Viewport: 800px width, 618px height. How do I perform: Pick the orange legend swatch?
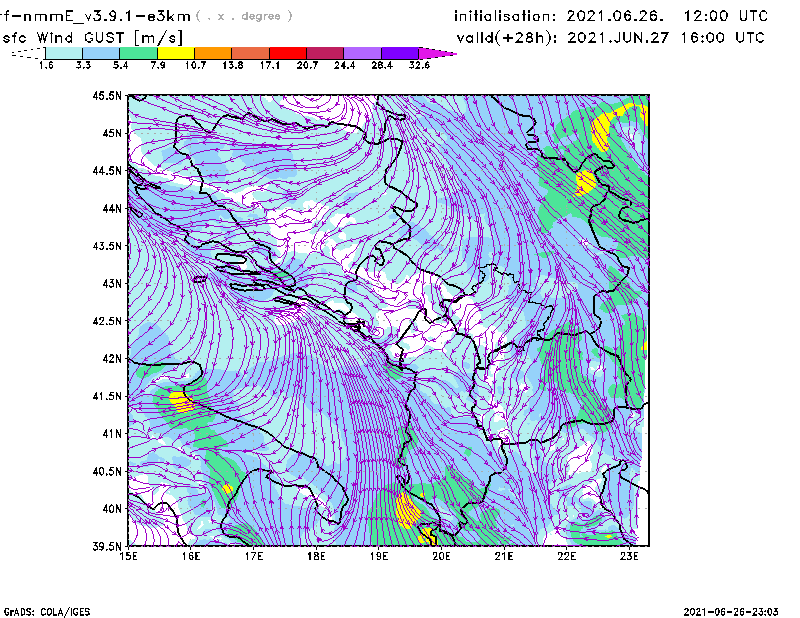click(213, 53)
